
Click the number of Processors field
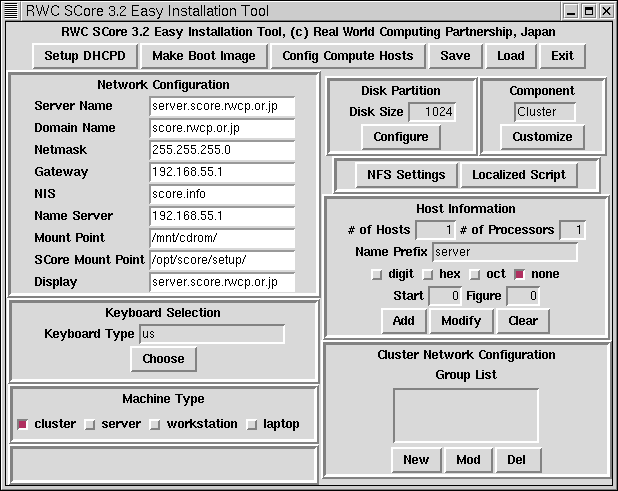(573, 230)
